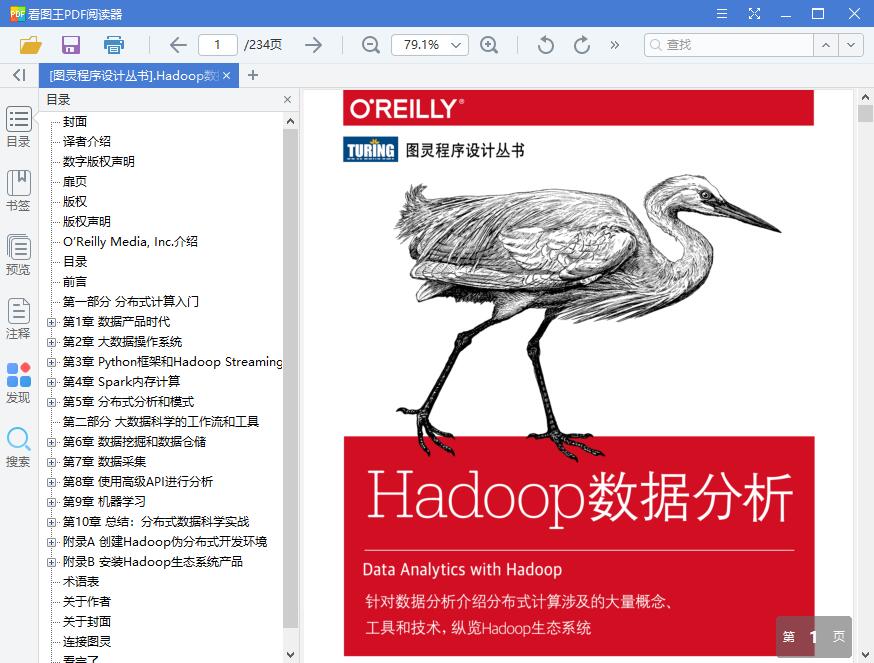Open a PDF file with folder icon

(31, 45)
